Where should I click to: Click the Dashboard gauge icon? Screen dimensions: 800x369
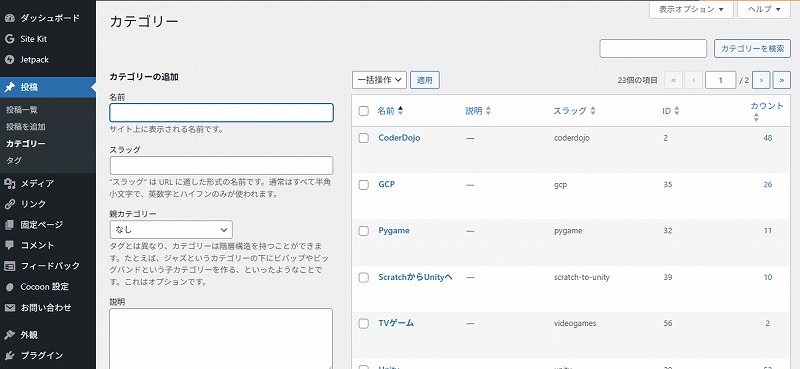coord(9,18)
